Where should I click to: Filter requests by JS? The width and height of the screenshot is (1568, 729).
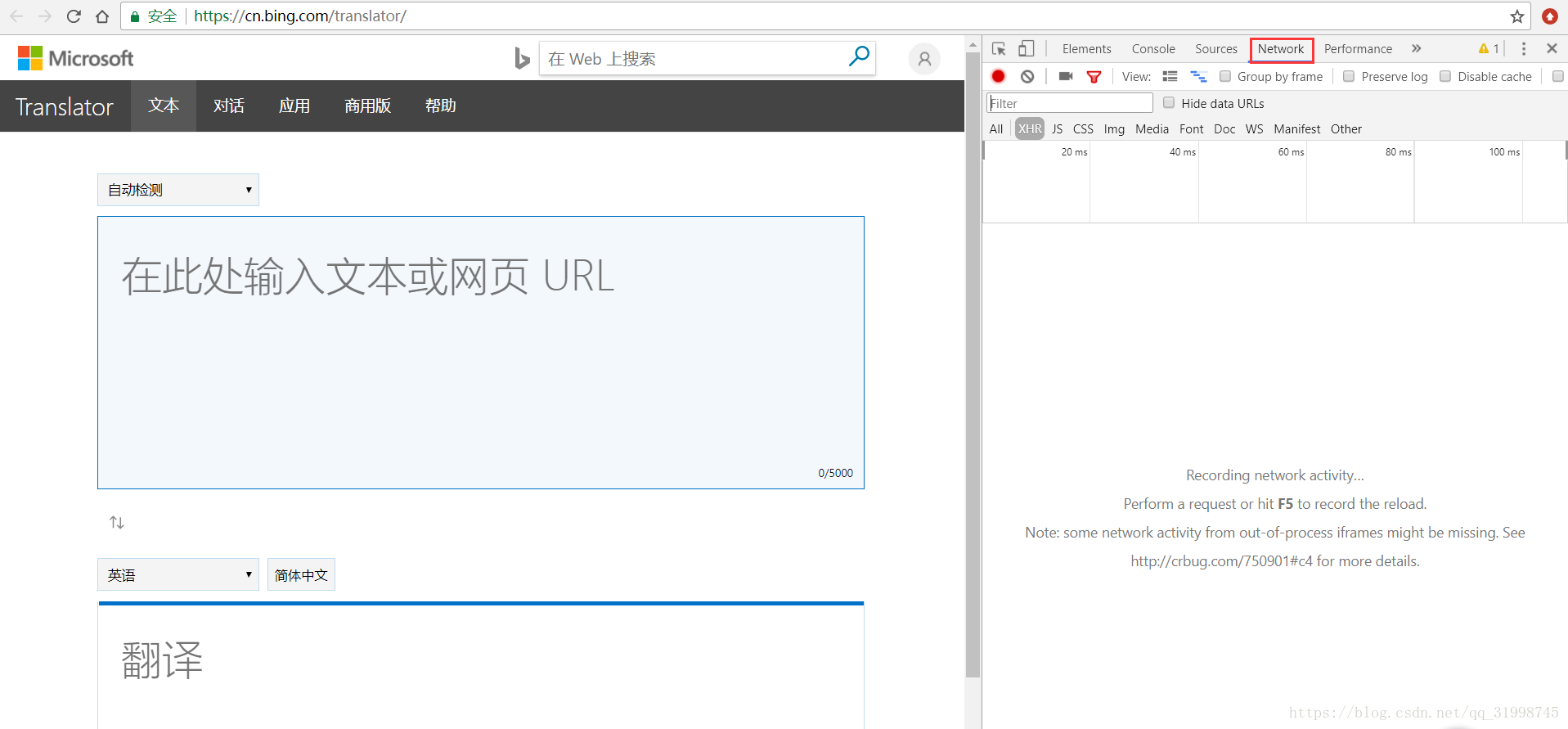coord(1057,129)
